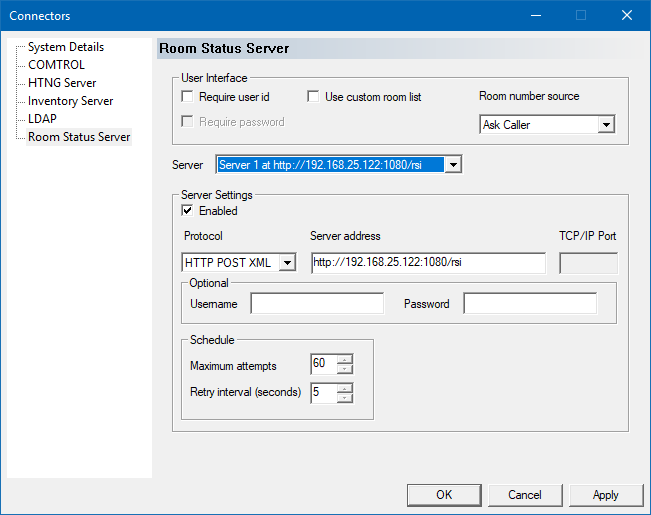Enable the Use custom room list option
The width and height of the screenshot is (651, 515).
313,97
